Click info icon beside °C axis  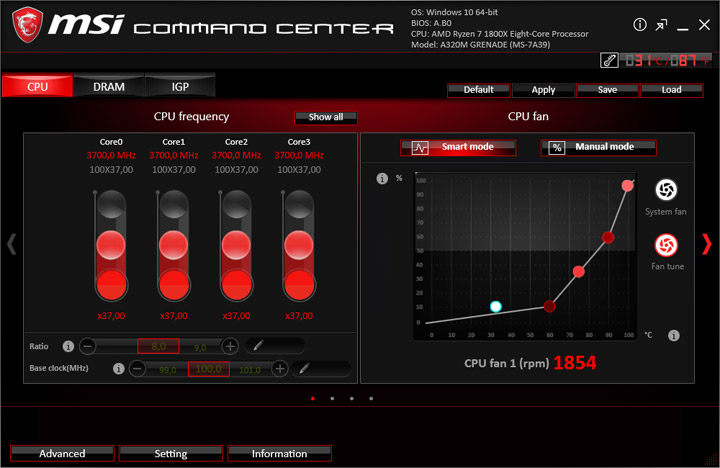(x=674, y=335)
